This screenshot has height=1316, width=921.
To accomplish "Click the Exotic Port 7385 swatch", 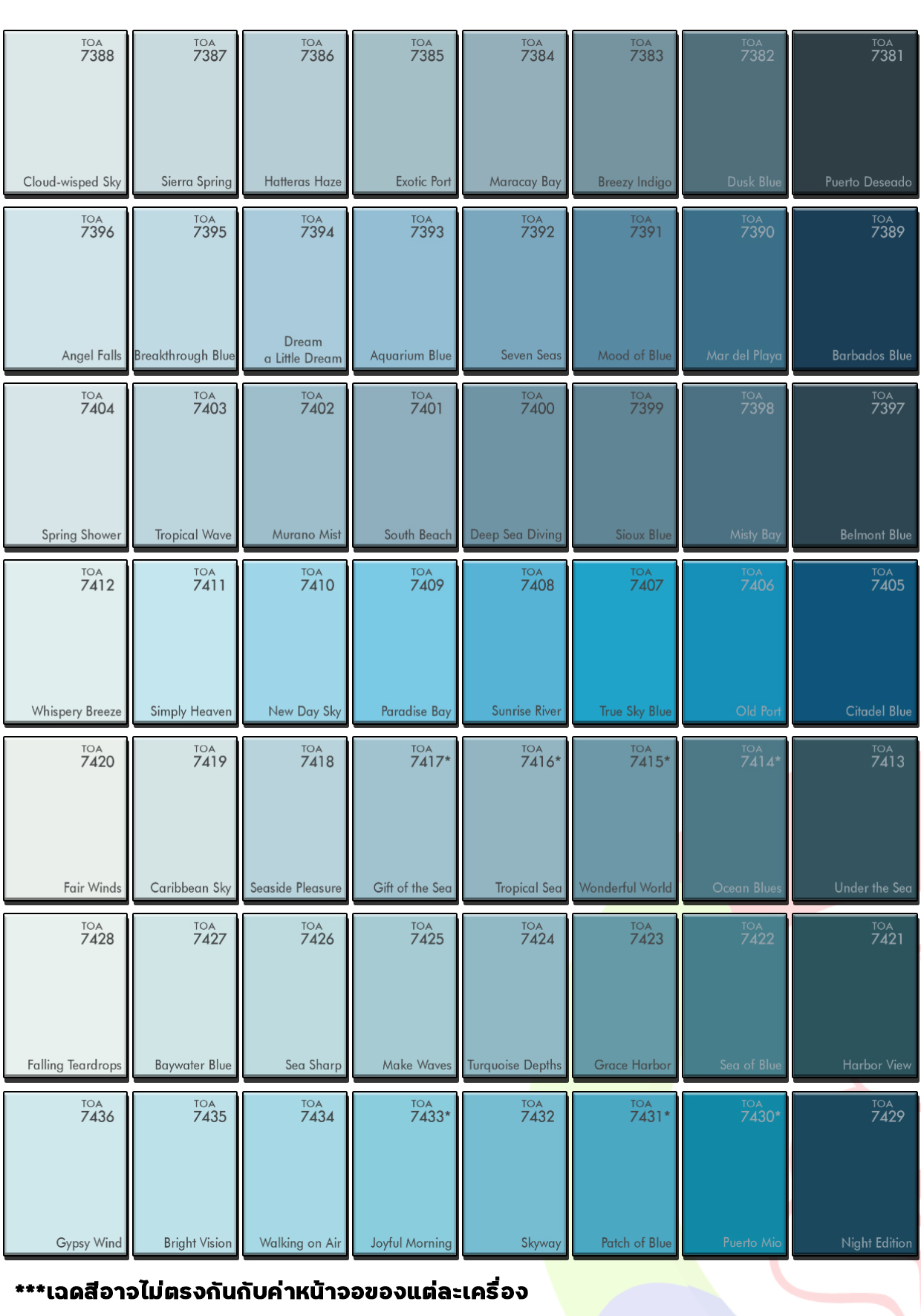I will coord(405,114).
